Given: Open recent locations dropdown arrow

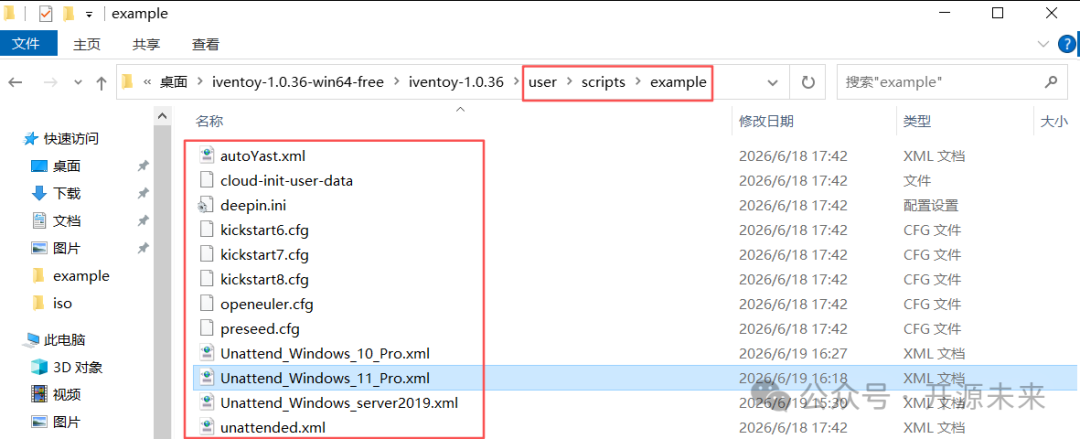Looking at the screenshot, I should (x=78, y=83).
